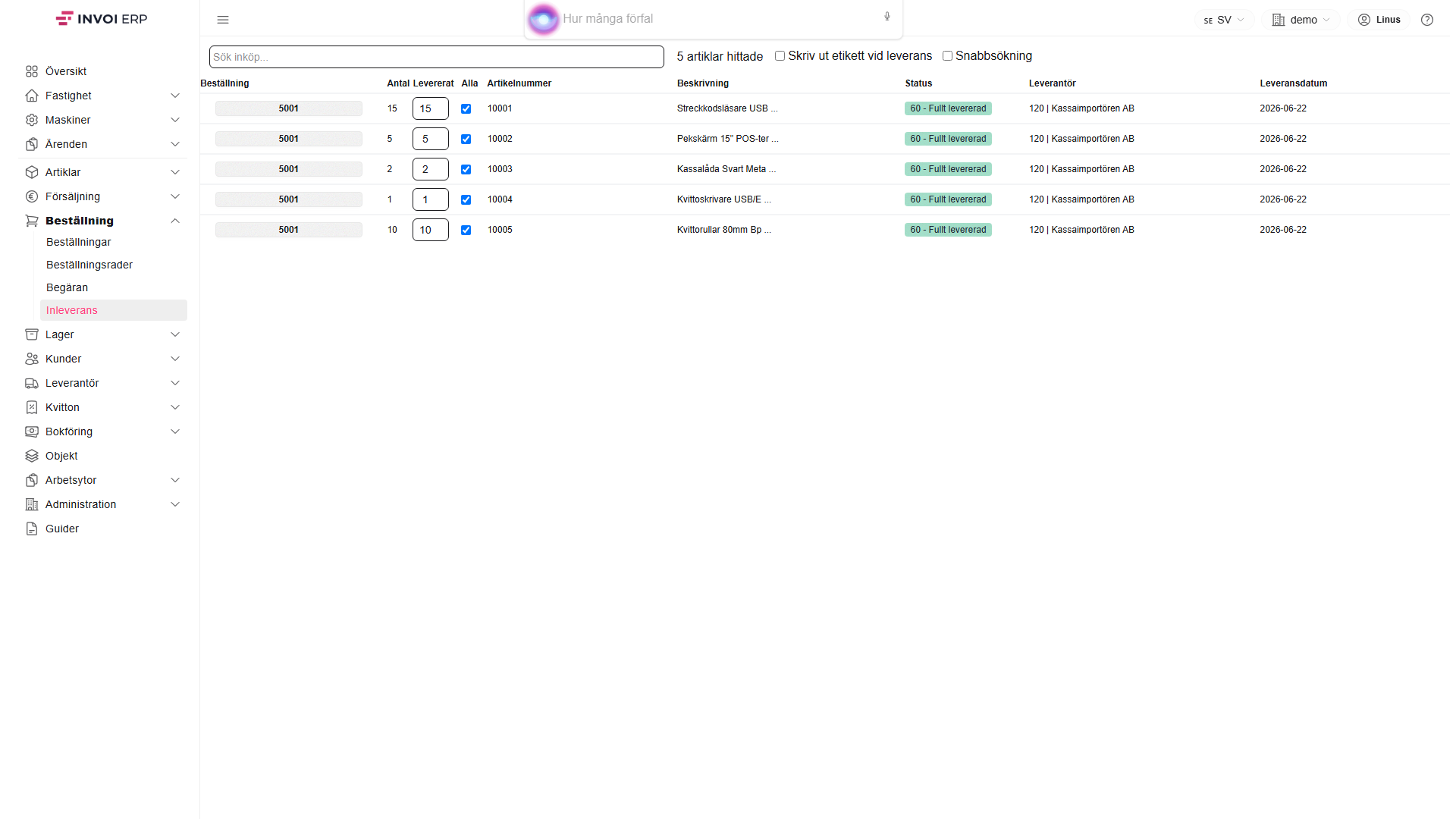
Task: Click order 5001 button for article 10001
Action: [x=289, y=108]
